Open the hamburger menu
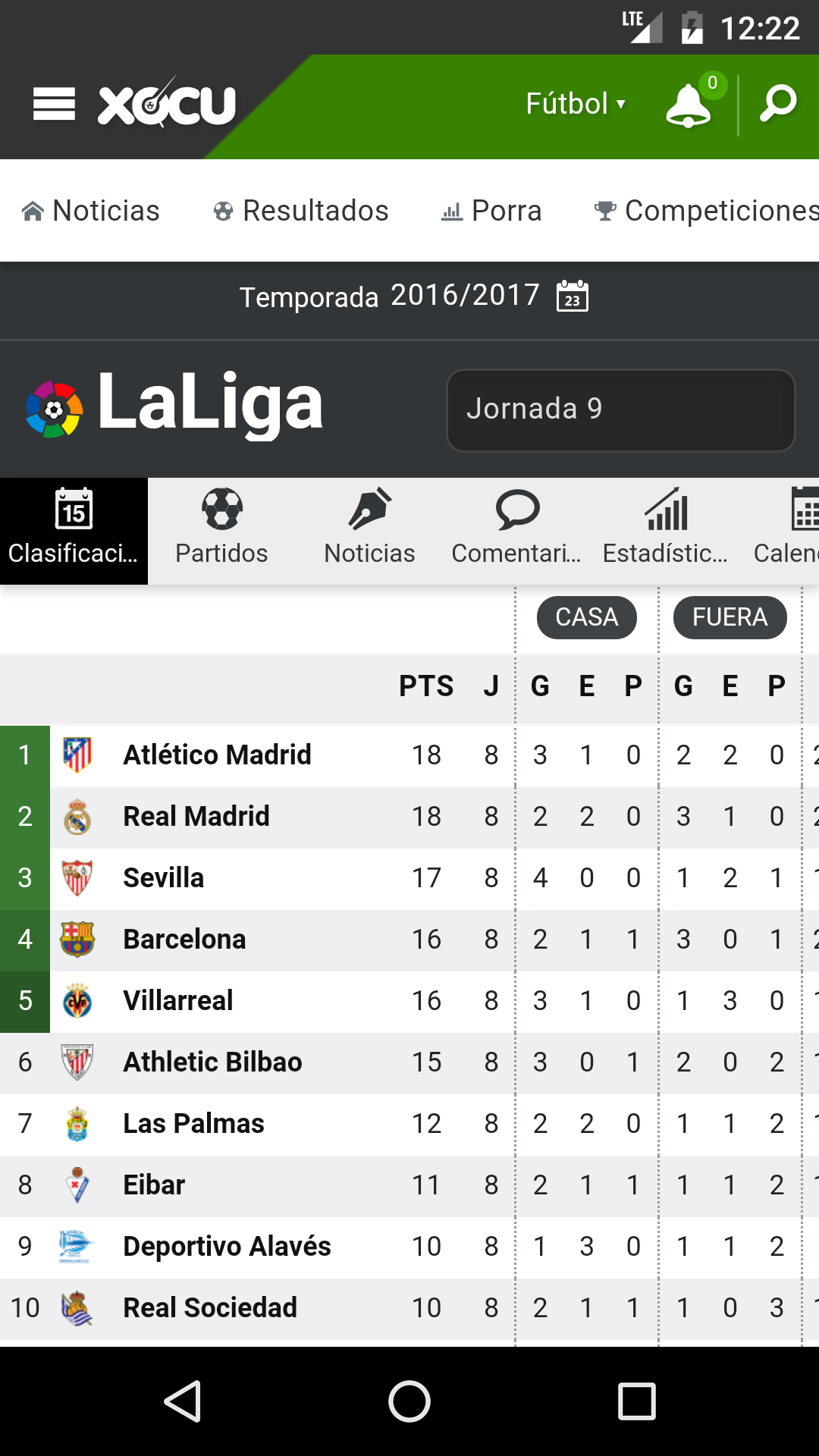 tap(54, 104)
